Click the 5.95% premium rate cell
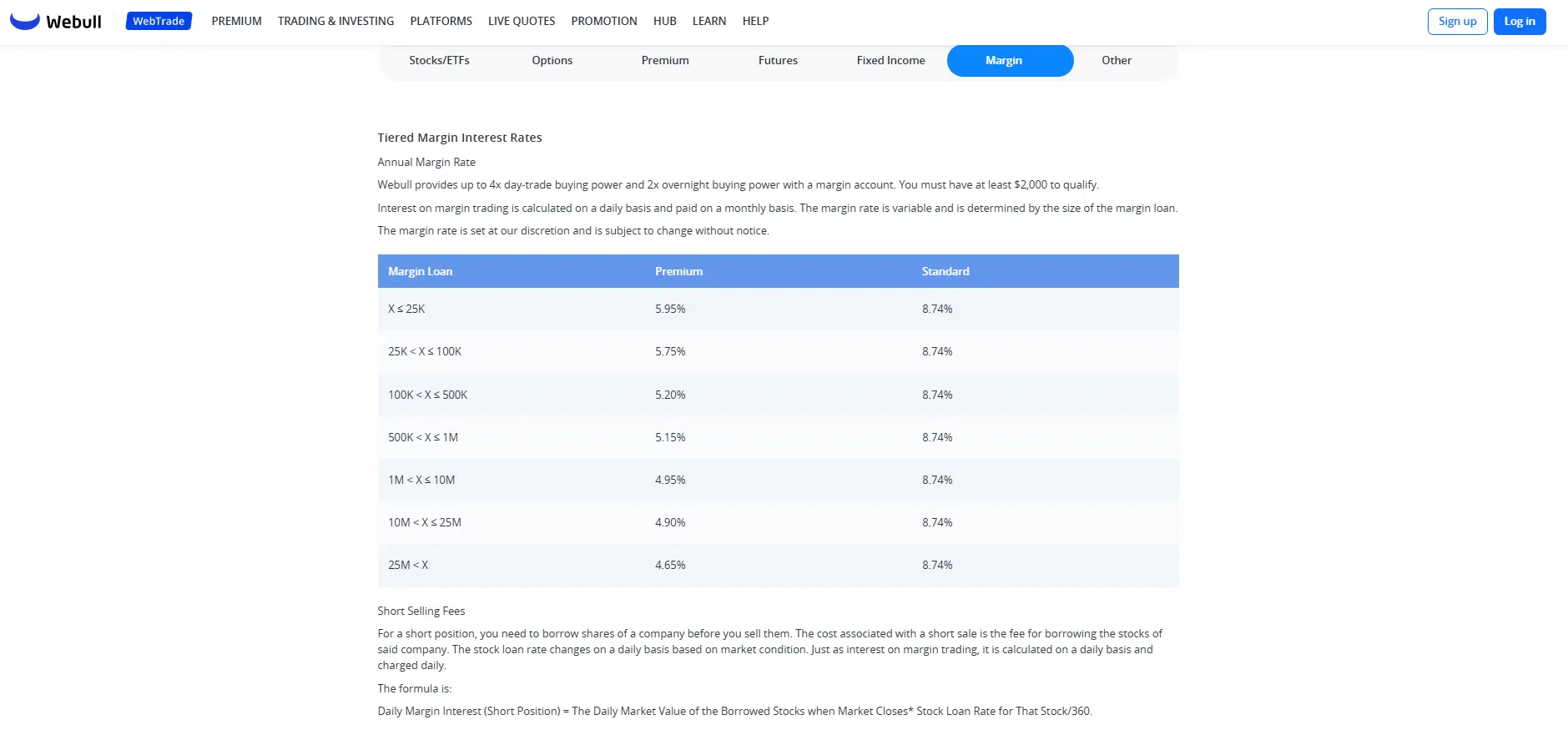The height and width of the screenshot is (735, 1568). 670,309
